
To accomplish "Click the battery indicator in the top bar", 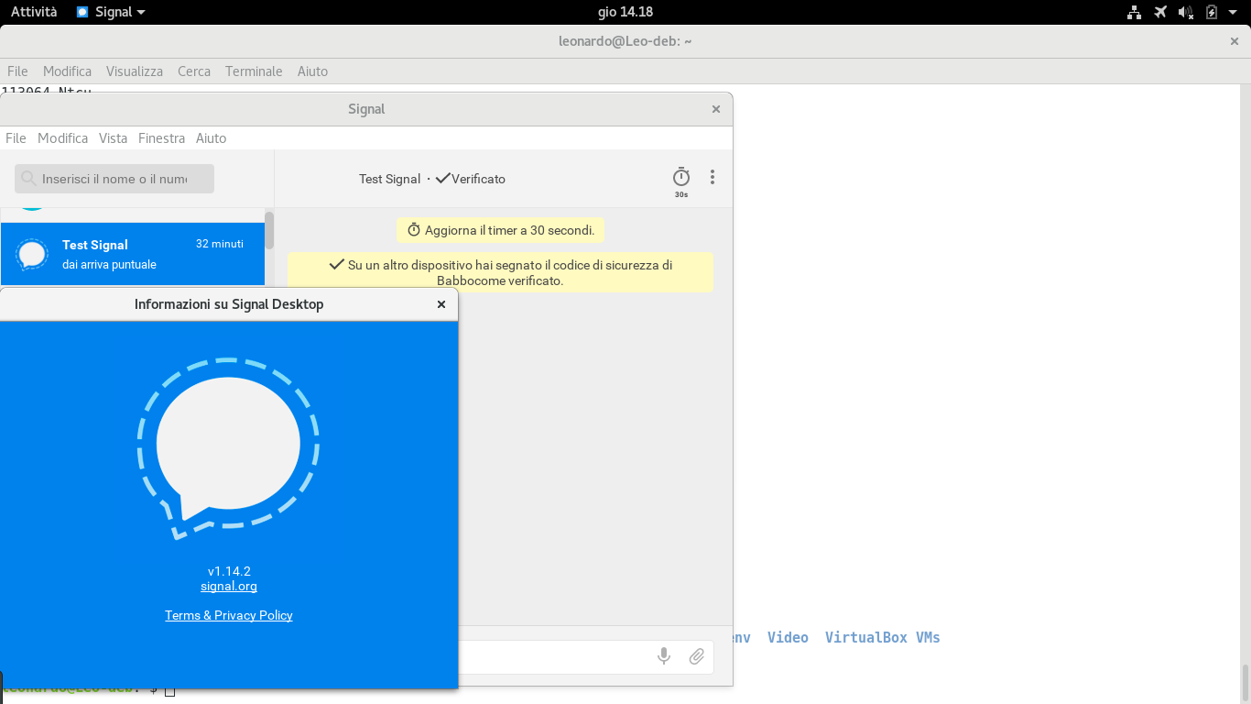I will tap(1212, 11).
